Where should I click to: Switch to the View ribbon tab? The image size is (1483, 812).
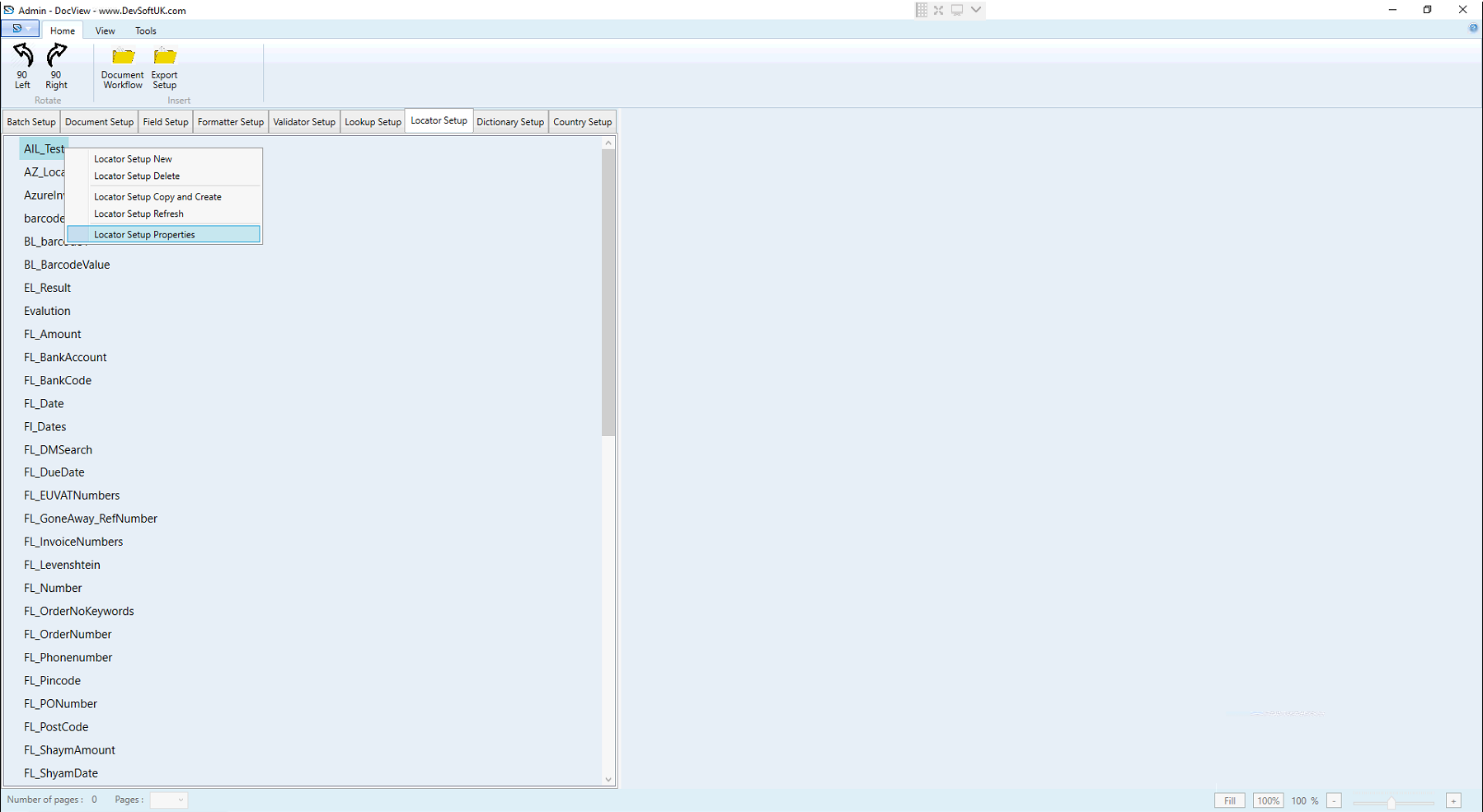[105, 31]
